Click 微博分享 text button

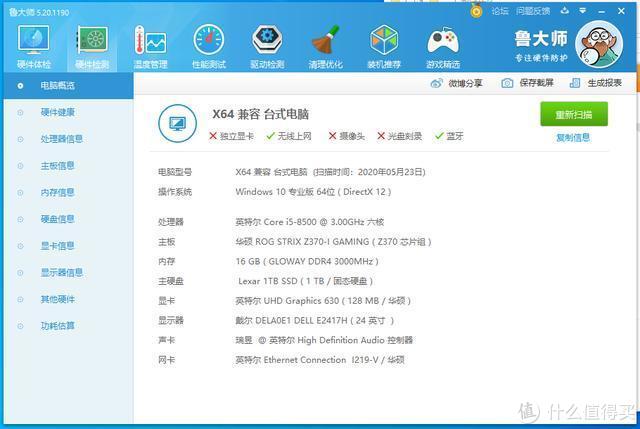(x=465, y=83)
